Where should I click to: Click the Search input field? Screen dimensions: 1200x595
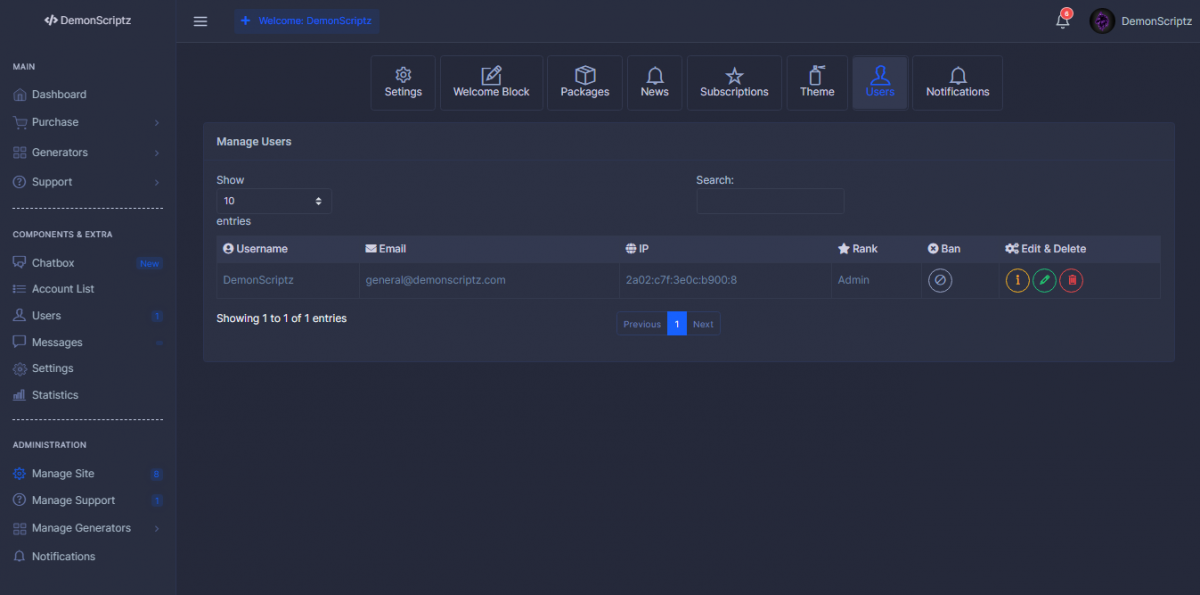[770, 201]
